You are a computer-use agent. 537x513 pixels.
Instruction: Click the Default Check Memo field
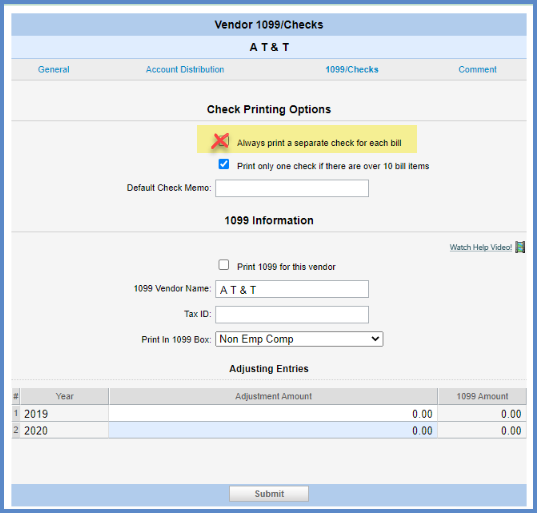(x=292, y=188)
